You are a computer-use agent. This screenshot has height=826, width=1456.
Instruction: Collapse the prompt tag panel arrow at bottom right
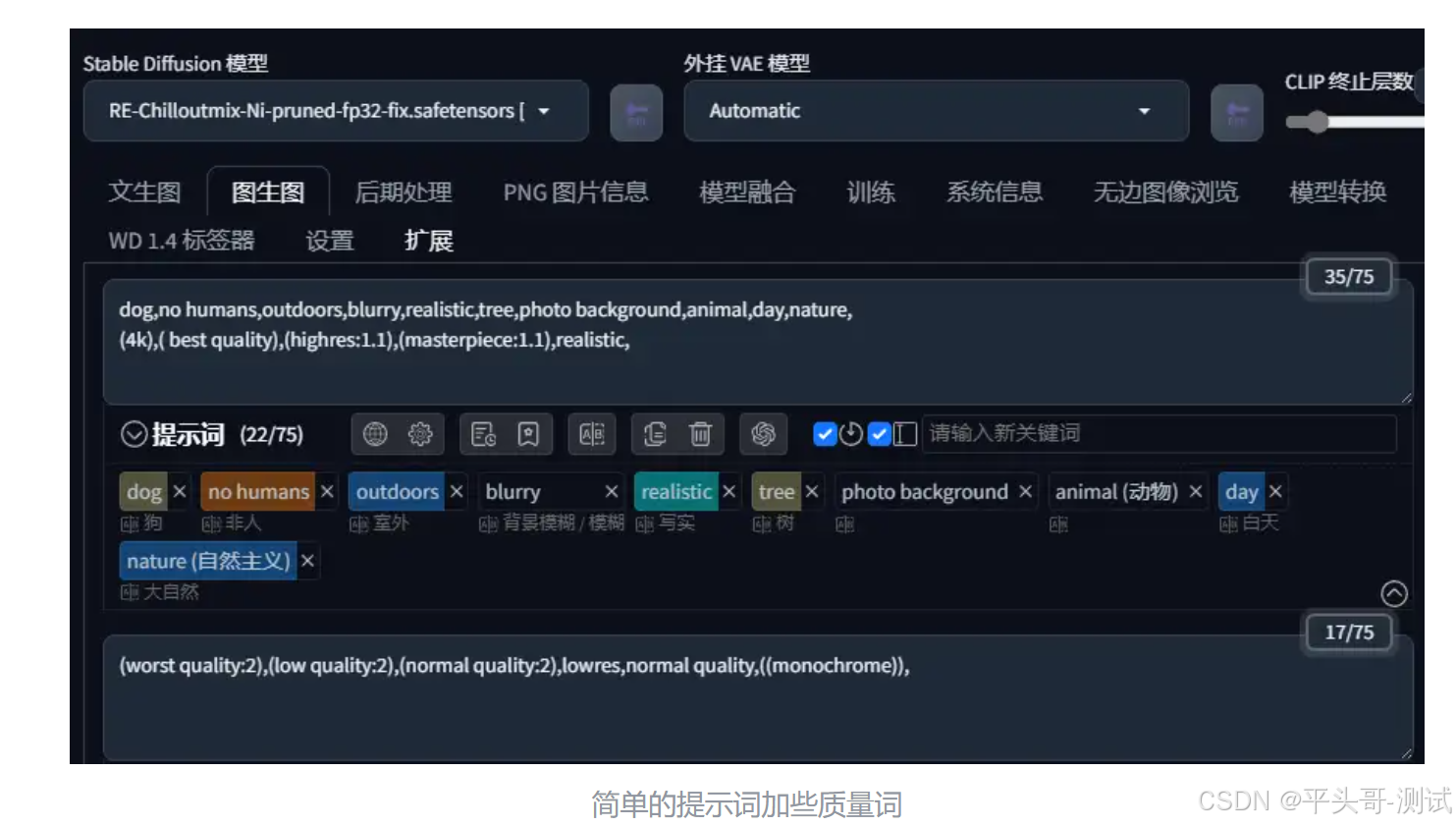[1394, 593]
